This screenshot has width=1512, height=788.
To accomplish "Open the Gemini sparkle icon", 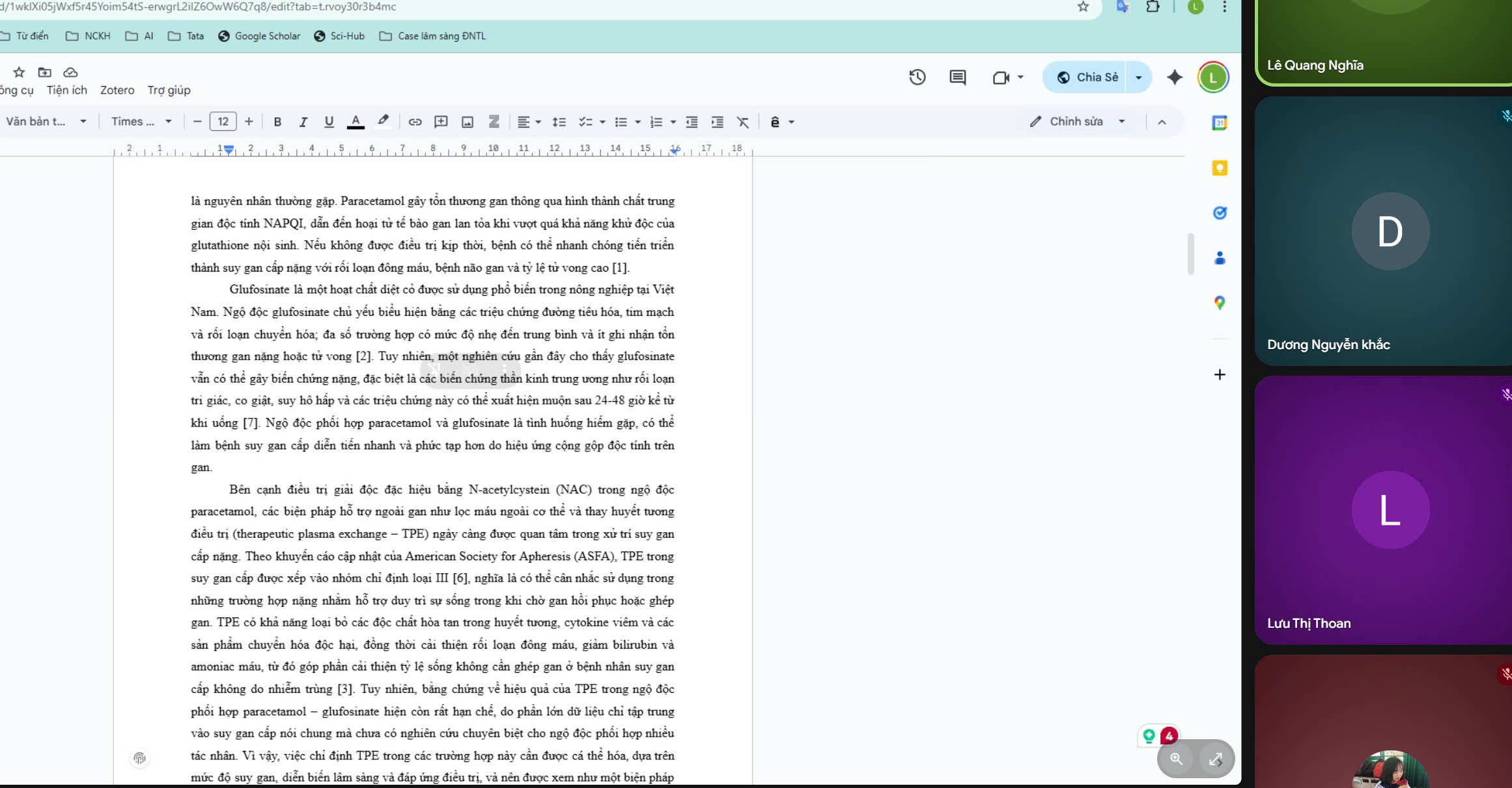I will pyautogui.click(x=1174, y=77).
